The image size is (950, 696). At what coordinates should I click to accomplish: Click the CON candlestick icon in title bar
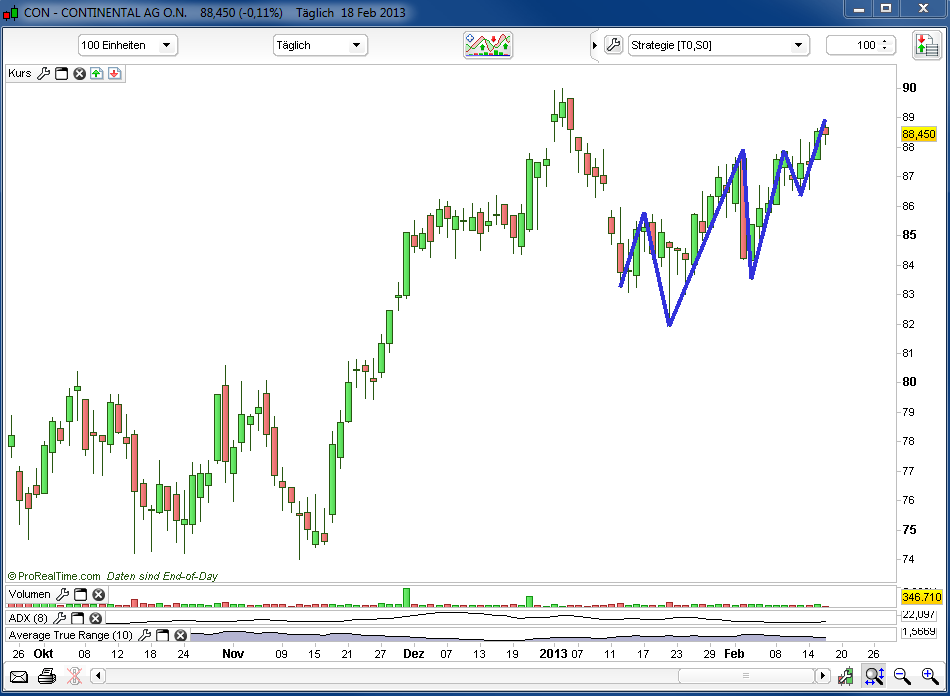pos(11,13)
